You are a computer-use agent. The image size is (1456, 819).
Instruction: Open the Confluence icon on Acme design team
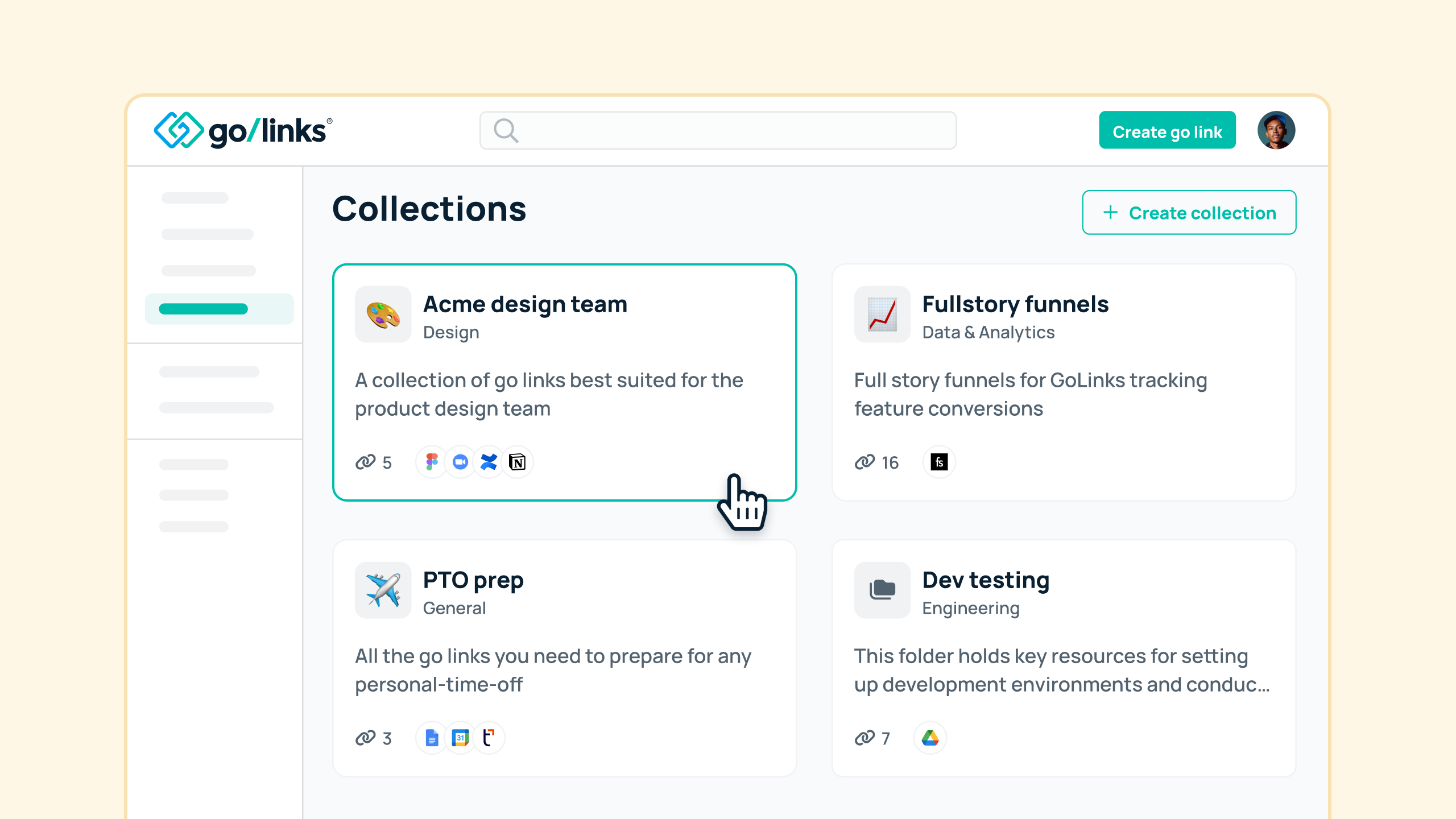point(489,462)
